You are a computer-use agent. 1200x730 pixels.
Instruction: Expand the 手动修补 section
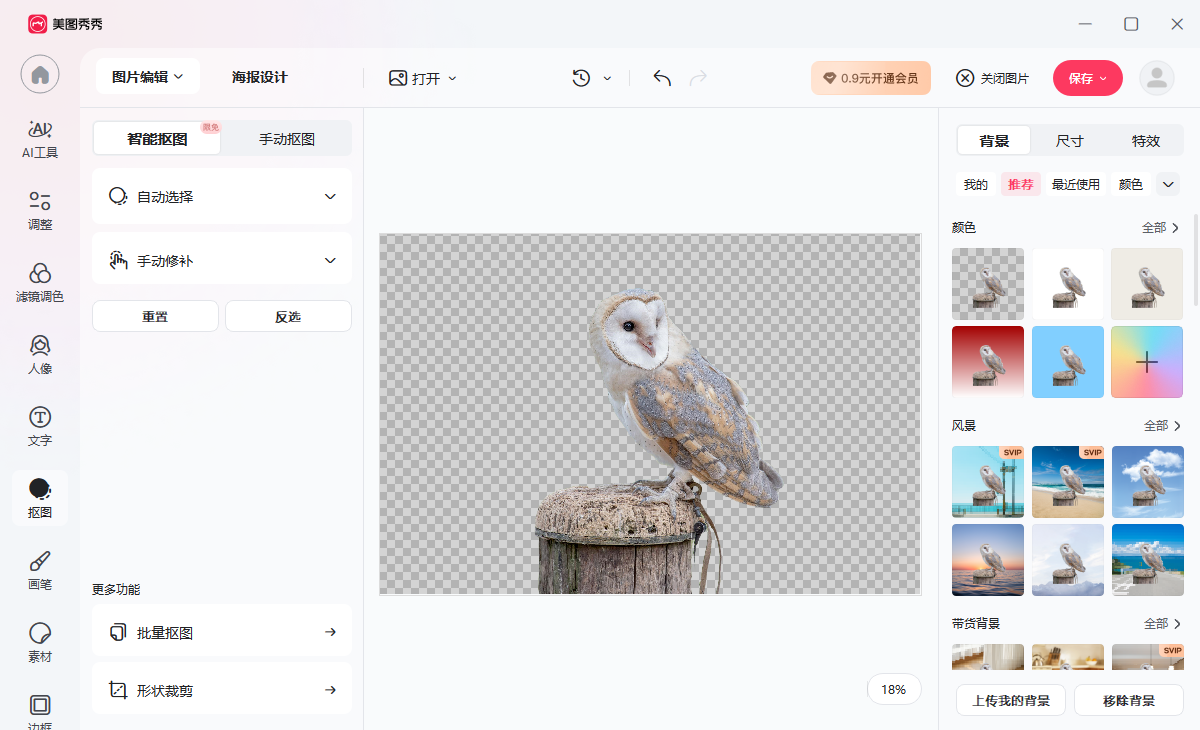(x=221, y=258)
